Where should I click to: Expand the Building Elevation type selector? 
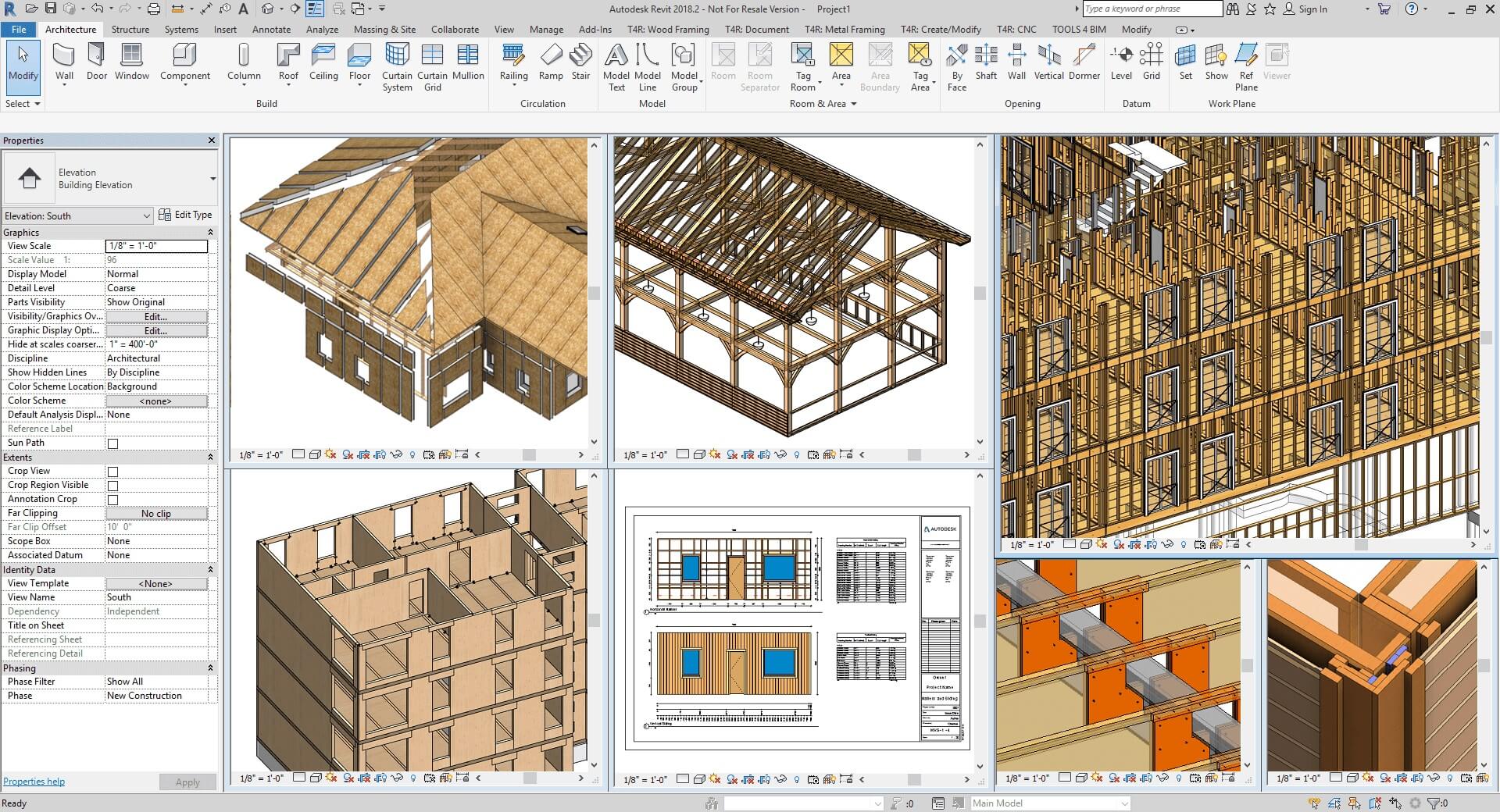(212, 179)
